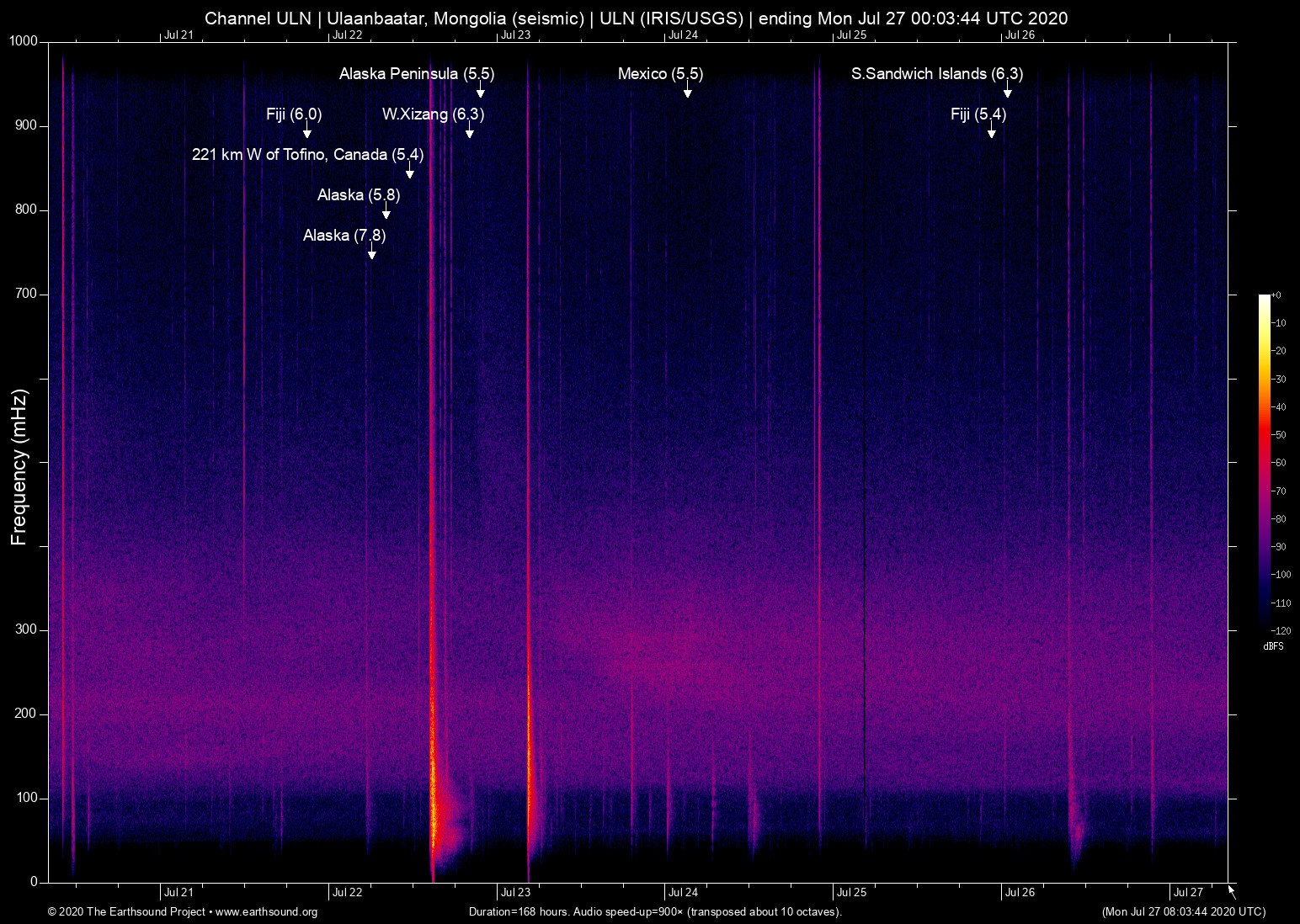The height and width of the screenshot is (924, 1300).
Task: Click the arrow under W.Xizang (6.3) label
Action: coord(470,131)
